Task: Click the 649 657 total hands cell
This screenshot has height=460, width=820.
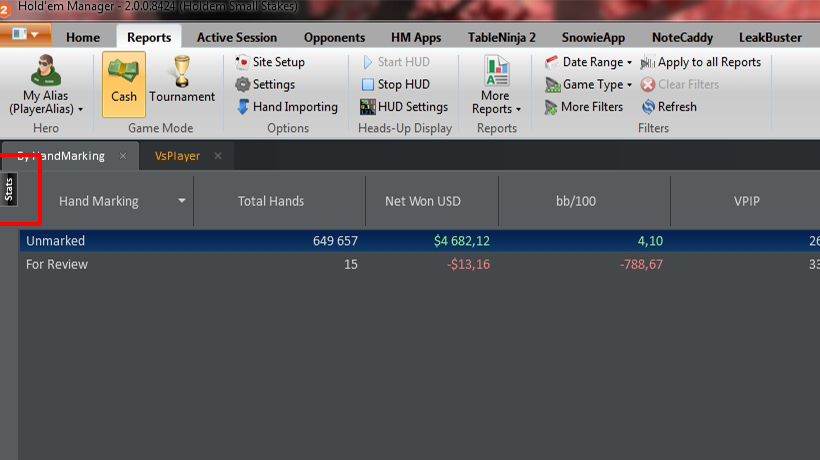Action: pos(335,241)
